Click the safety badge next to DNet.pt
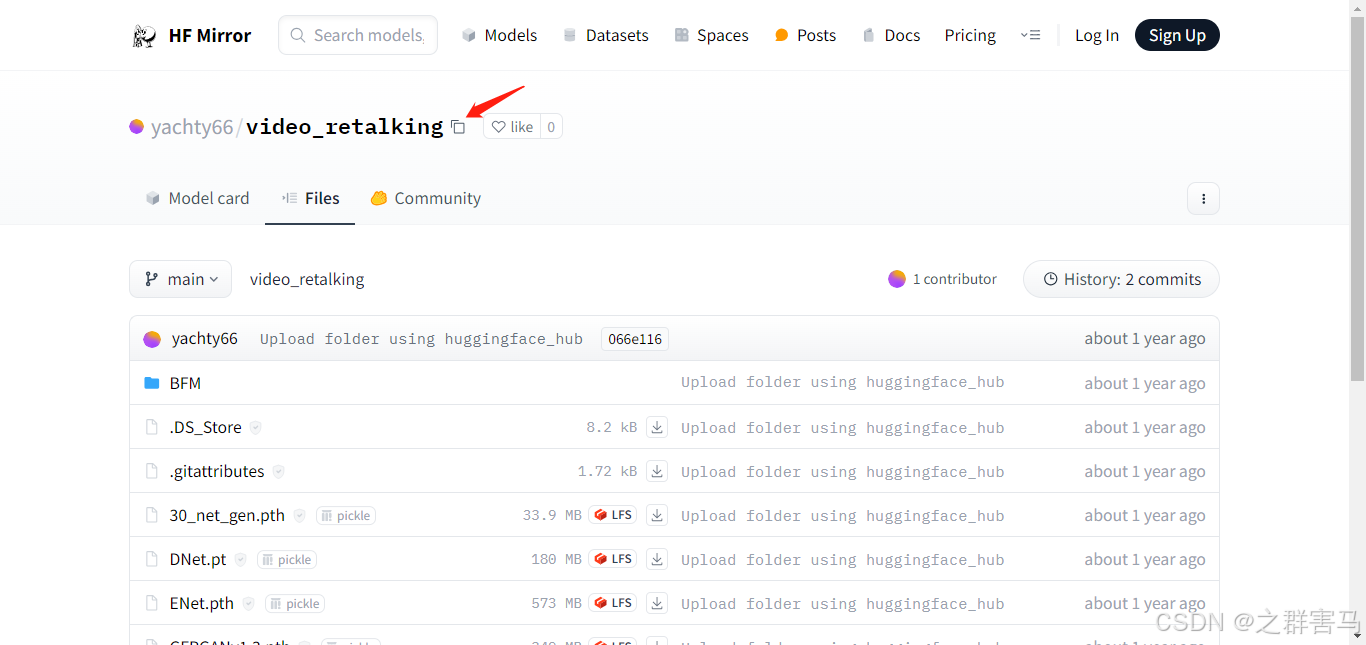 tap(240, 559)
